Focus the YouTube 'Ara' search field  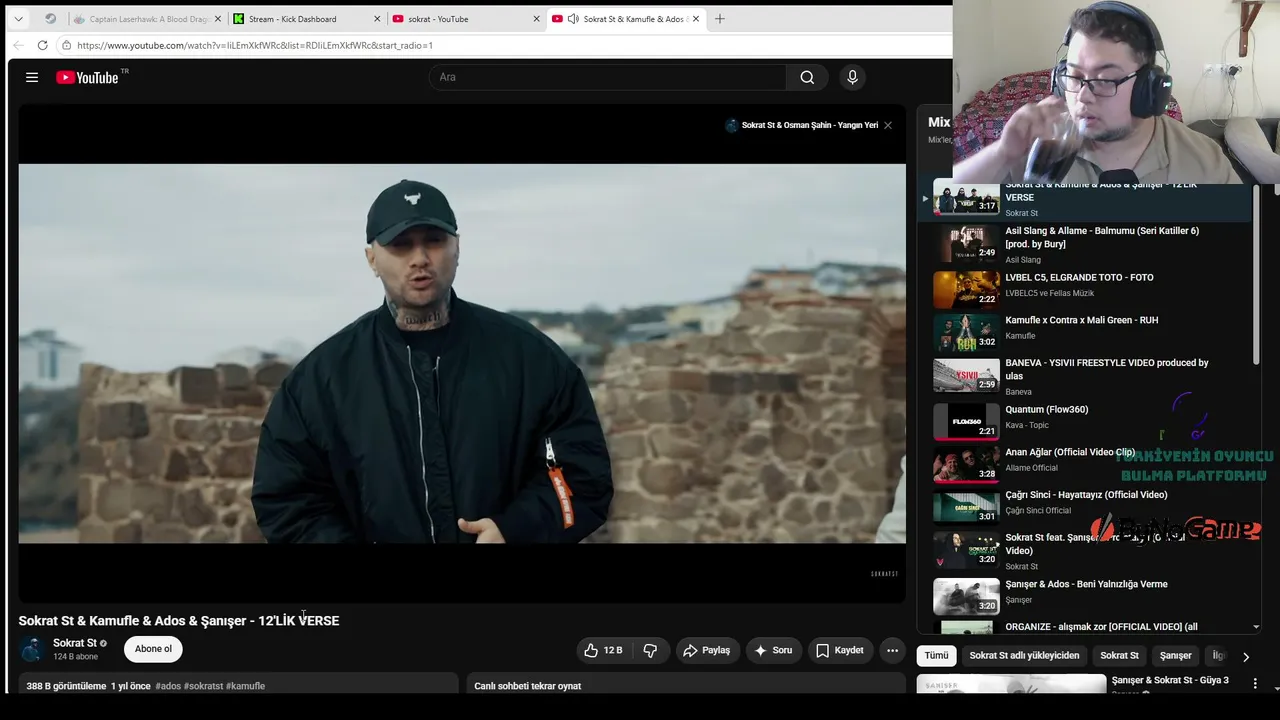(x=608, y=77)
